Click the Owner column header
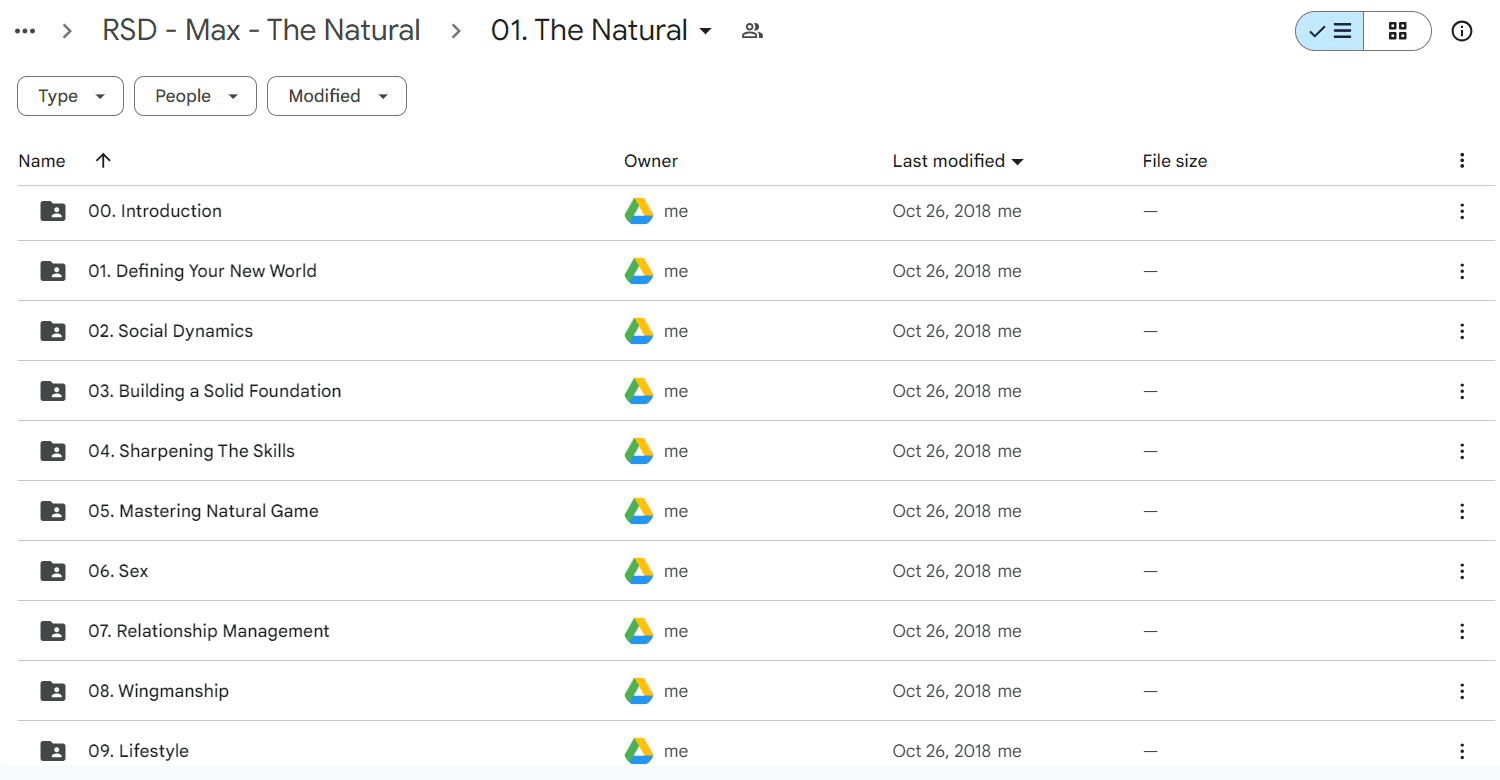This screenshot has width=1500, height=780. pos(651,161)
